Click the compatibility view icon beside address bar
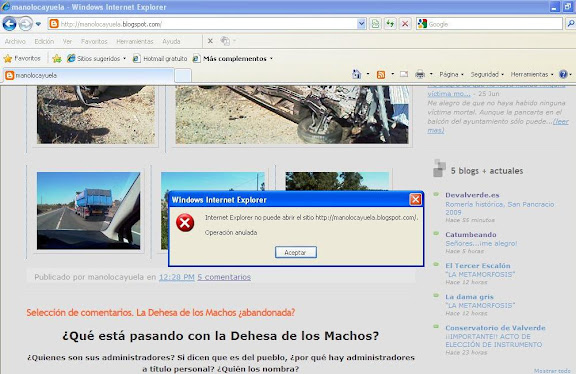This screenshot has height=374, width=576. click(375, 24)
